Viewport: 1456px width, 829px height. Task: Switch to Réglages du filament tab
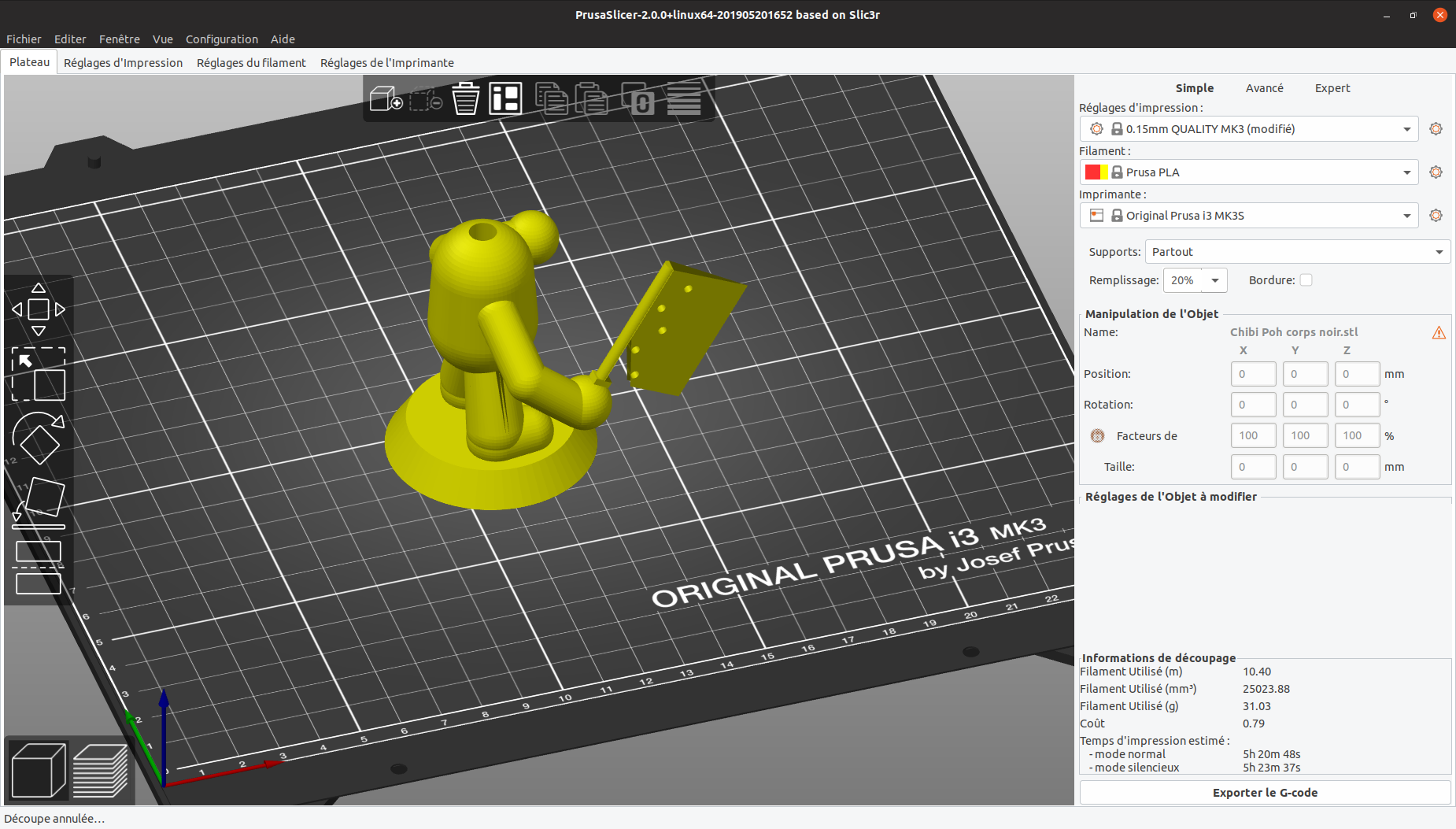(251, 62)
